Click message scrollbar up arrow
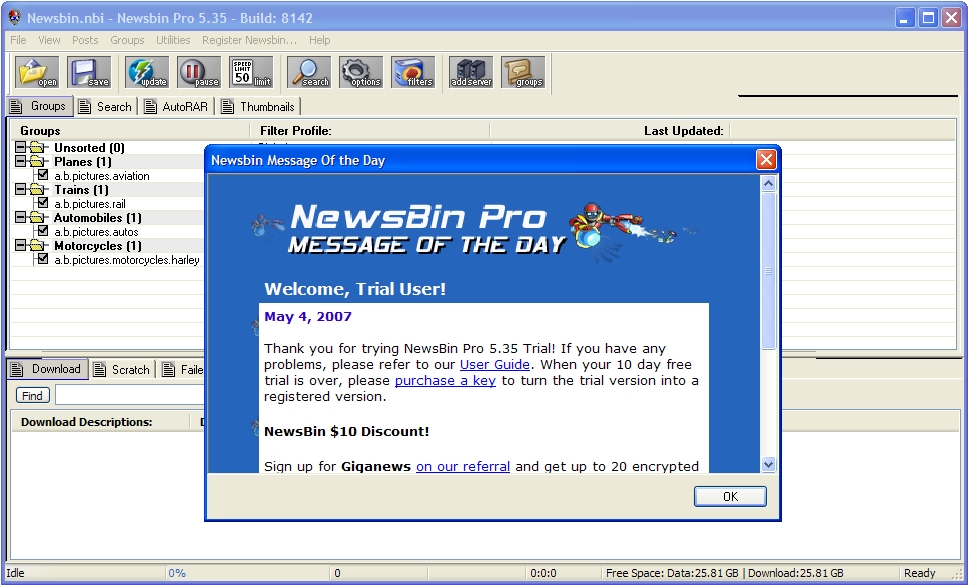The image size is (968, 585). click(768, 183)
